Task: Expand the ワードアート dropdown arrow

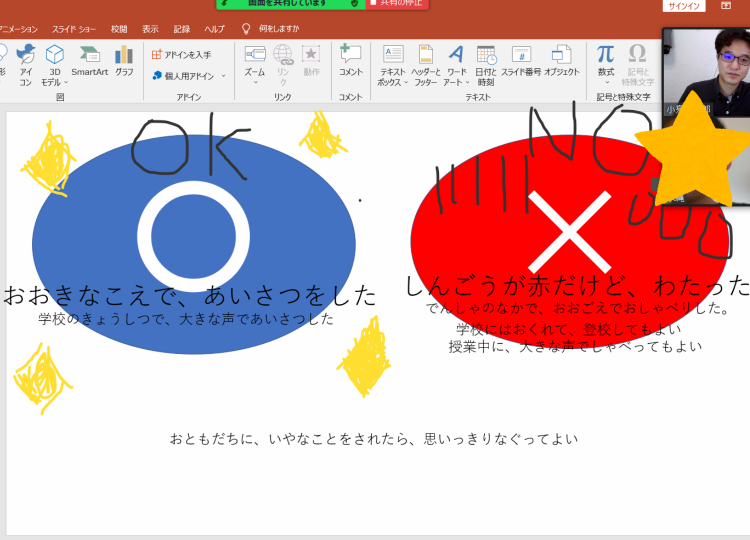Action: (x=467, y=83)
